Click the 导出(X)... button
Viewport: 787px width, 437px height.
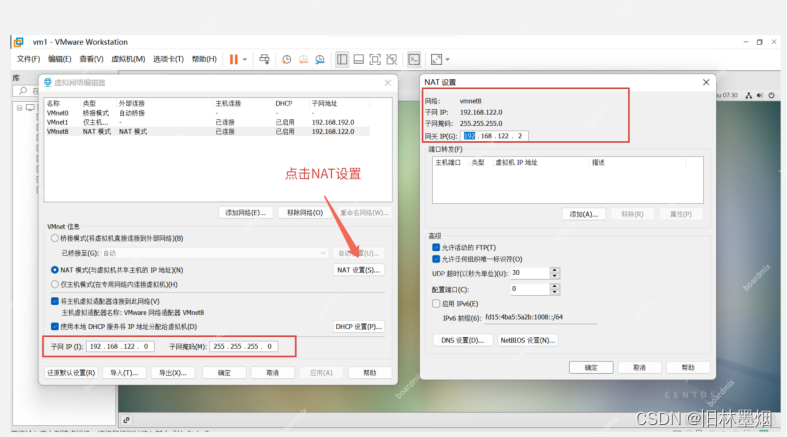tap(173, 373)
